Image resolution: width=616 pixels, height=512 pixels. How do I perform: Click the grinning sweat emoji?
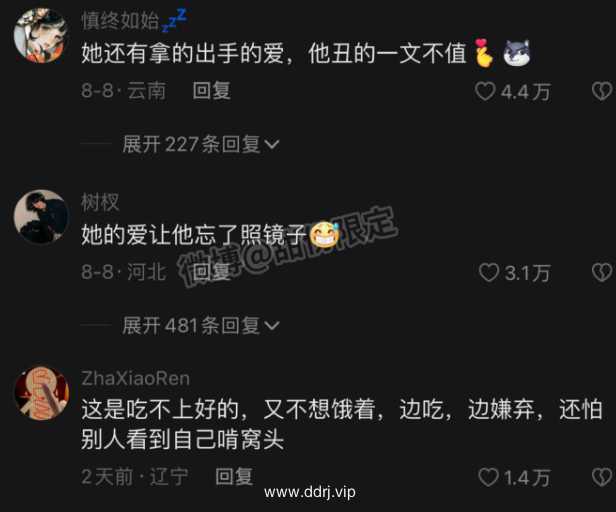tap(324, 234)
